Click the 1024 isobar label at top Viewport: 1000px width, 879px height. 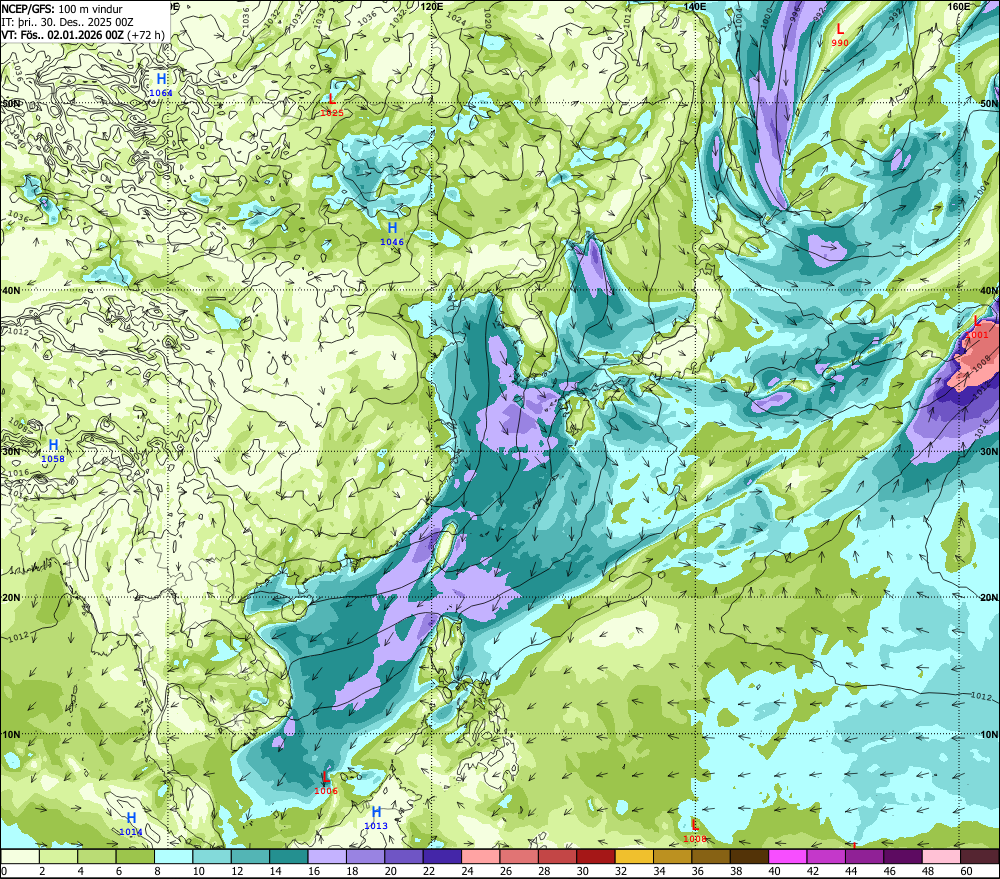(x=457, y=20)
